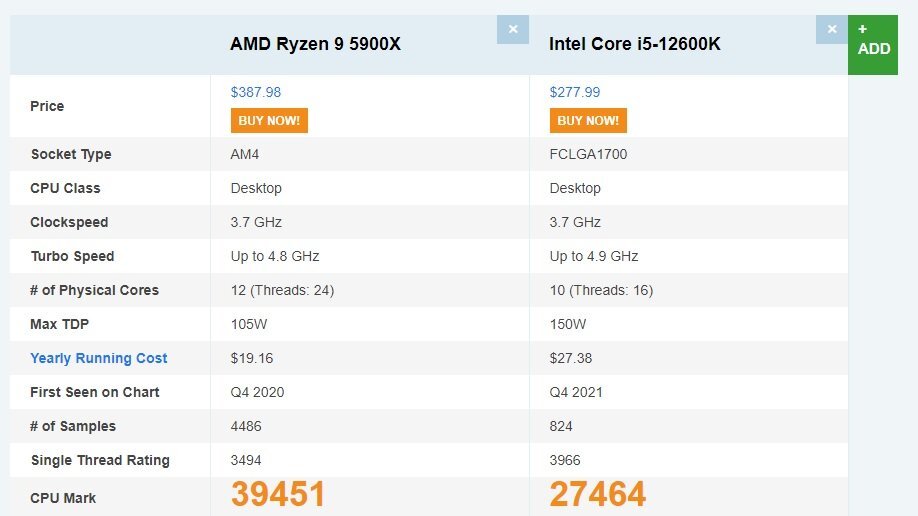Click the Turbo Speed row label
Screen dimensions: 918x516
pos(73,256)
